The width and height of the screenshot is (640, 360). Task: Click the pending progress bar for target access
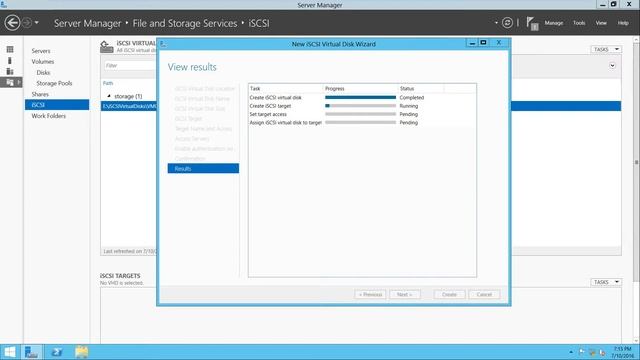point(360,114)
